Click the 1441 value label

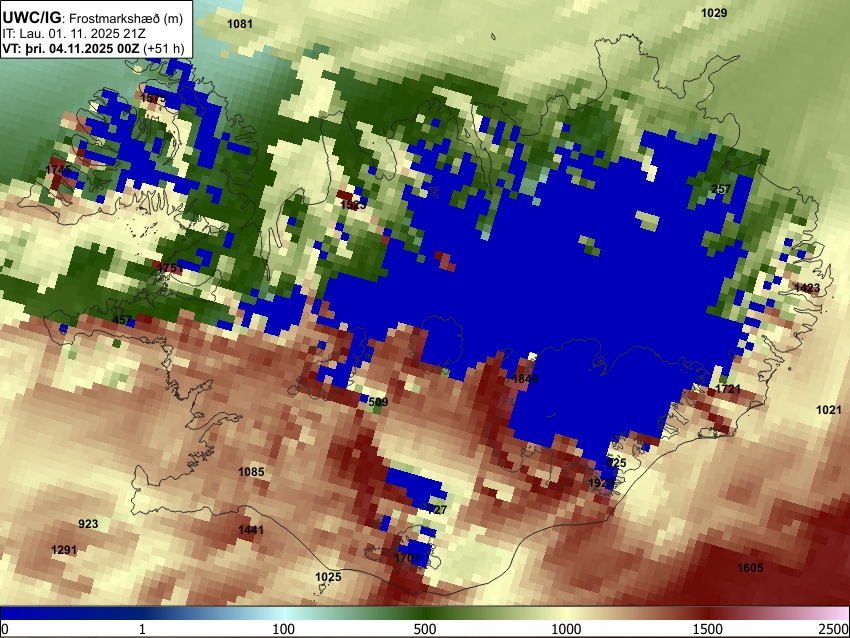pyautogui.click(x=251, y=530)
